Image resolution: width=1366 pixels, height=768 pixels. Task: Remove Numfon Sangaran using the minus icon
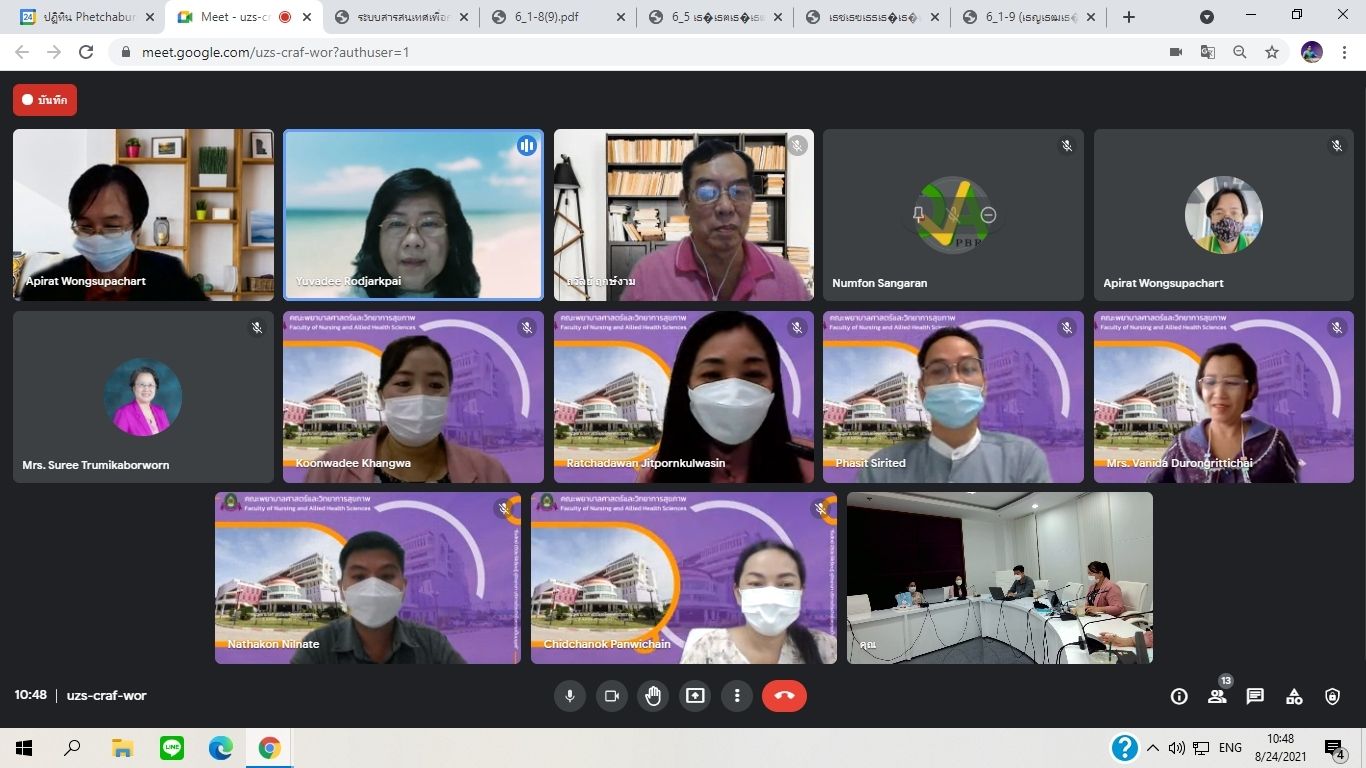(988, 214)
